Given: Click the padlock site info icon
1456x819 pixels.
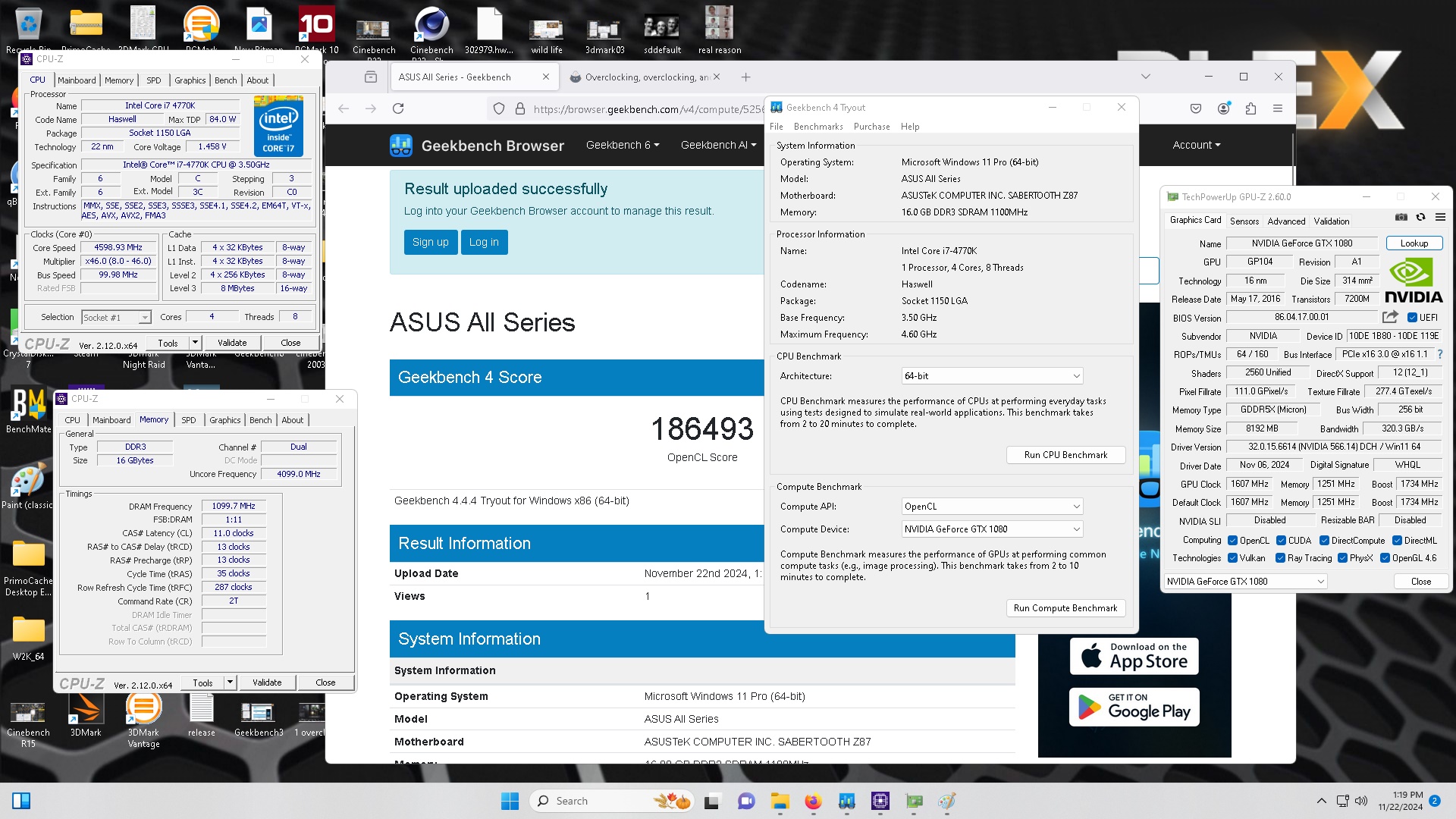Looking at the screenshot, I should pos(520,108).
